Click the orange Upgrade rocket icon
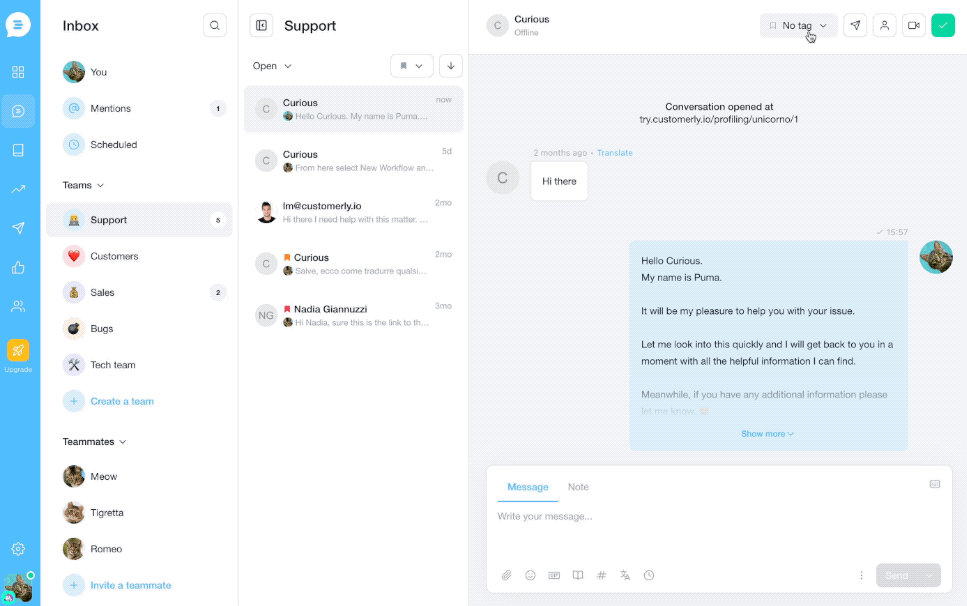Image resolution: width=967 pixels, height=606 pixels. tap(18, 350)
